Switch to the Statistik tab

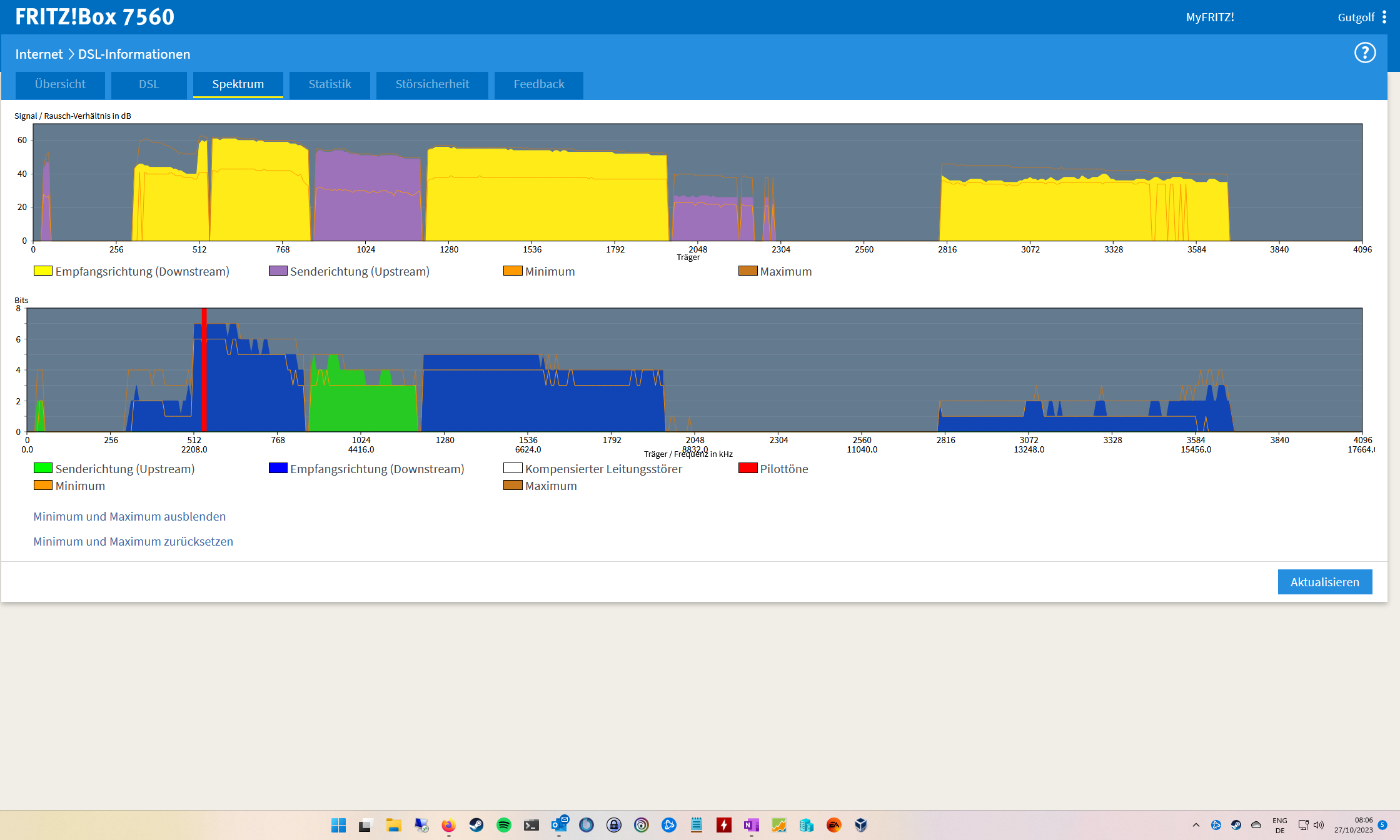tap(330, 84)
